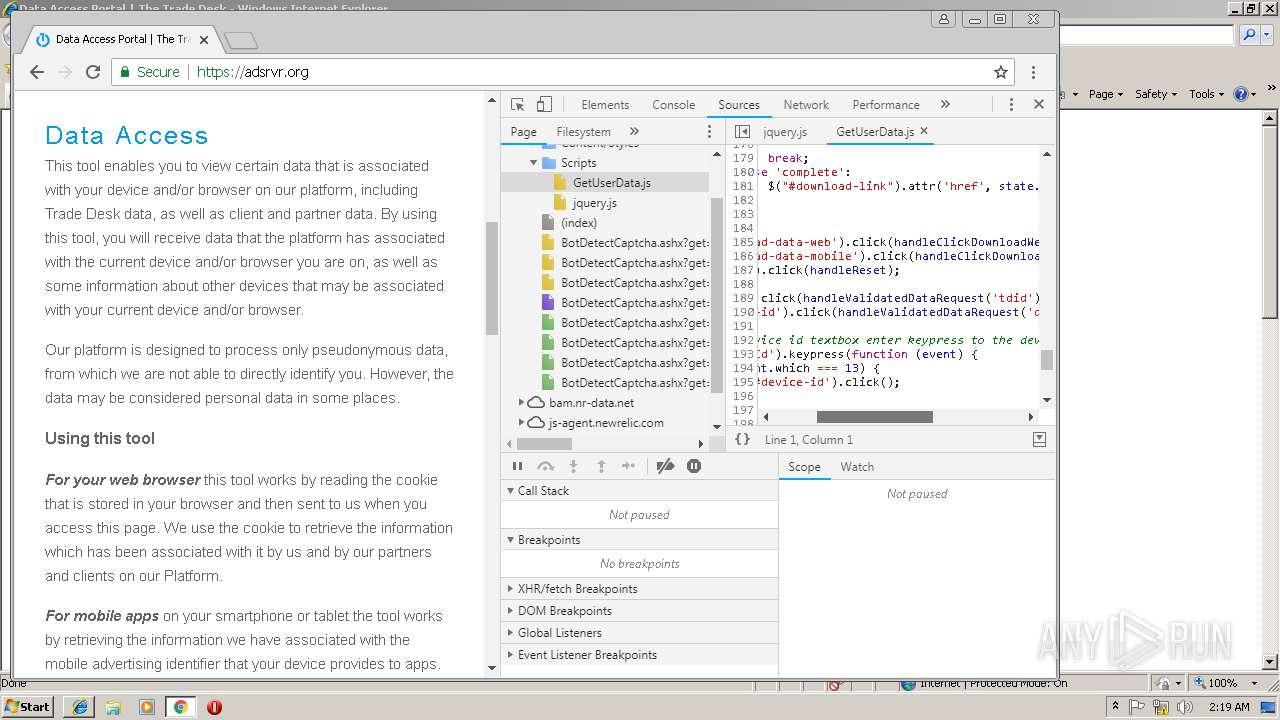Click the step into function icon
Screen dimensions: 1280x720
(573, 466)
